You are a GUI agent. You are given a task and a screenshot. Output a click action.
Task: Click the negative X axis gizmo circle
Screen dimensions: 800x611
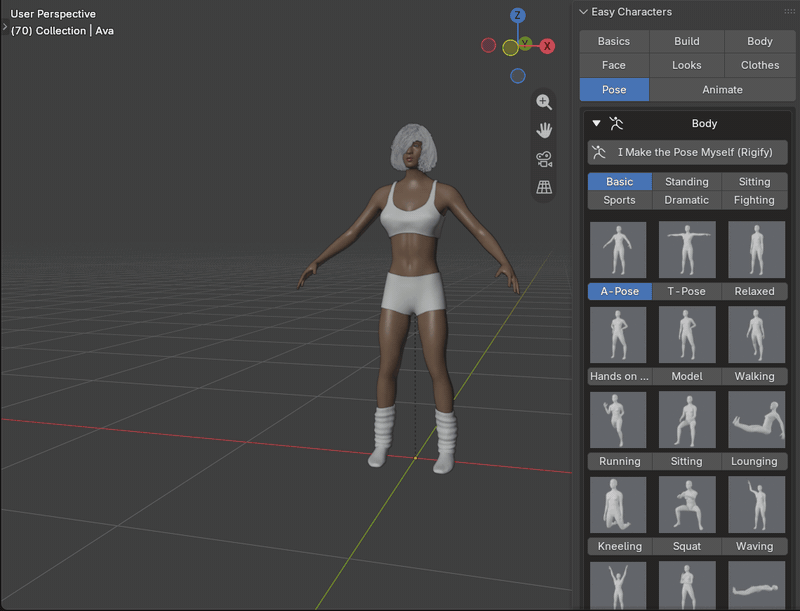(x=488, y=45)
